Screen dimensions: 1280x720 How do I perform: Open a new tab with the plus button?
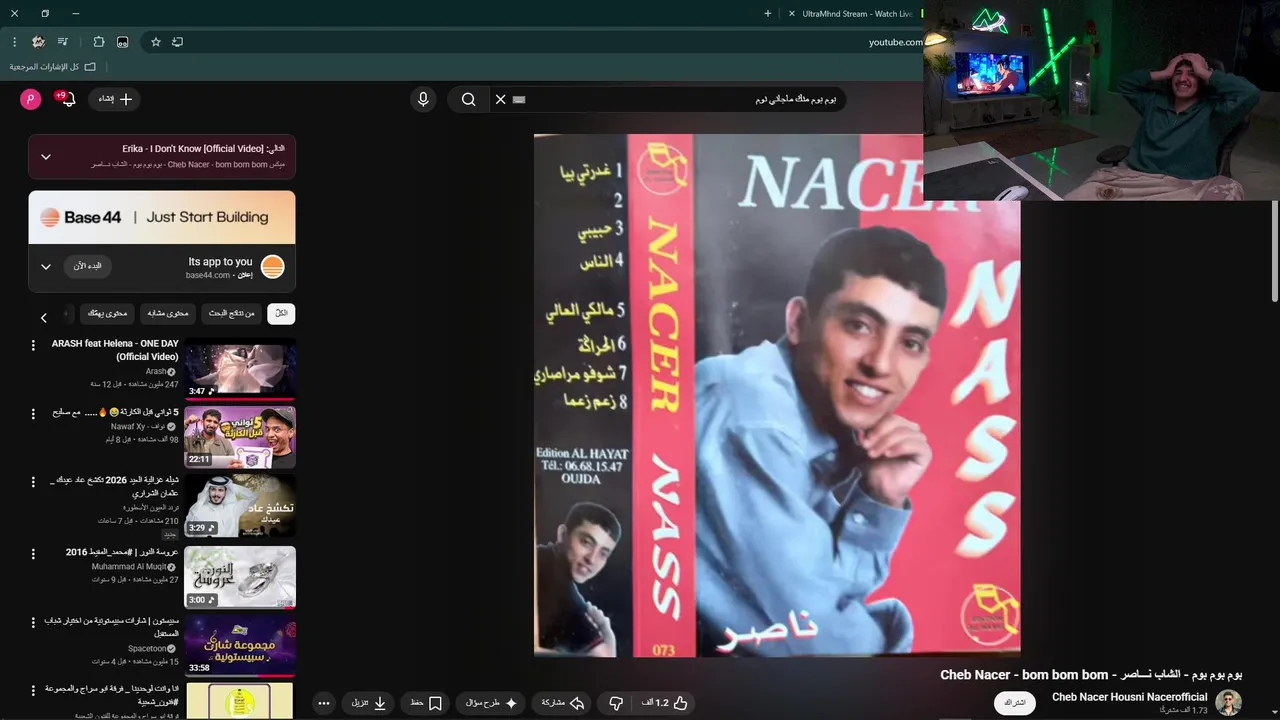(768, 14)
